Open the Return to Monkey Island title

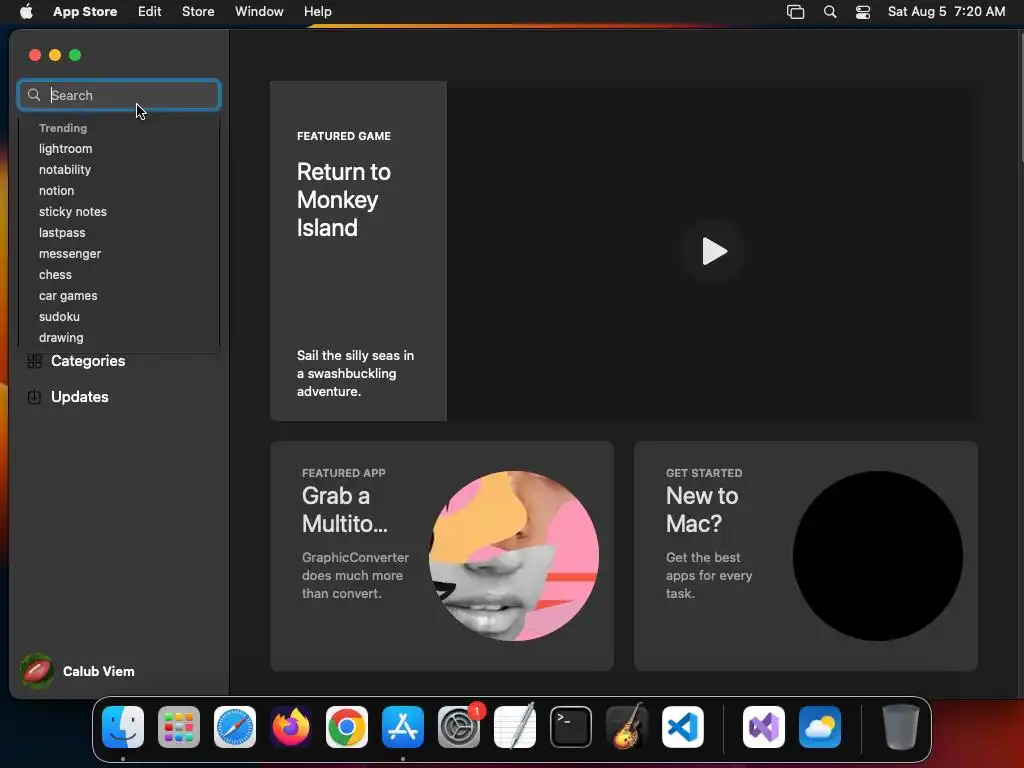(x=344, y=200)
